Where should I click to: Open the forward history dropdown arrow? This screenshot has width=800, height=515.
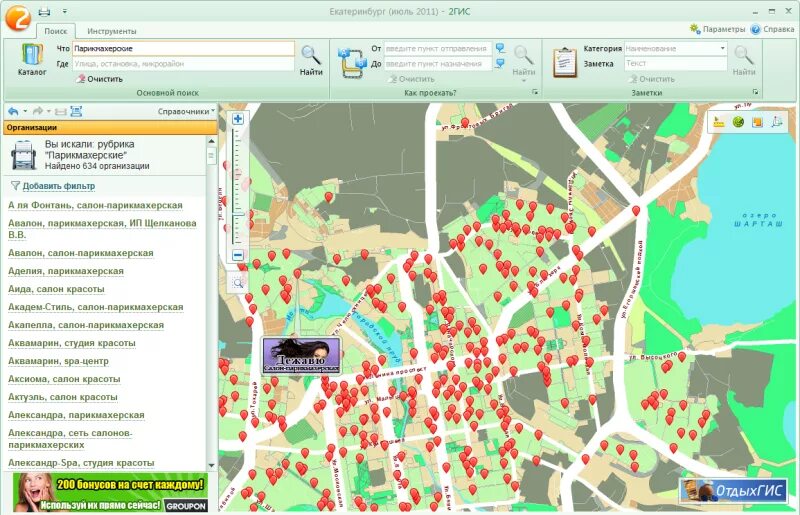49,111
